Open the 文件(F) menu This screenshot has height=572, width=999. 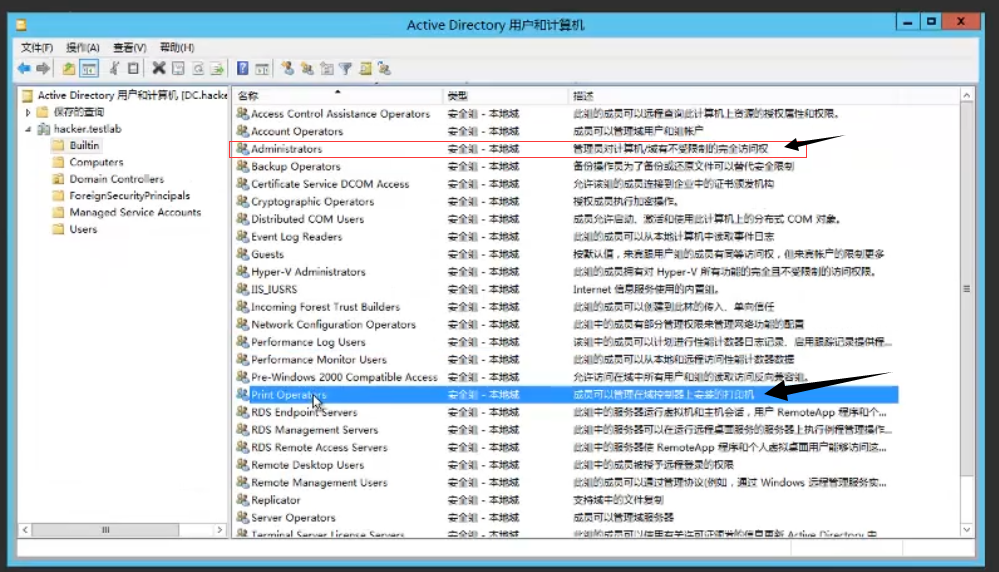(x=37, y=47)
